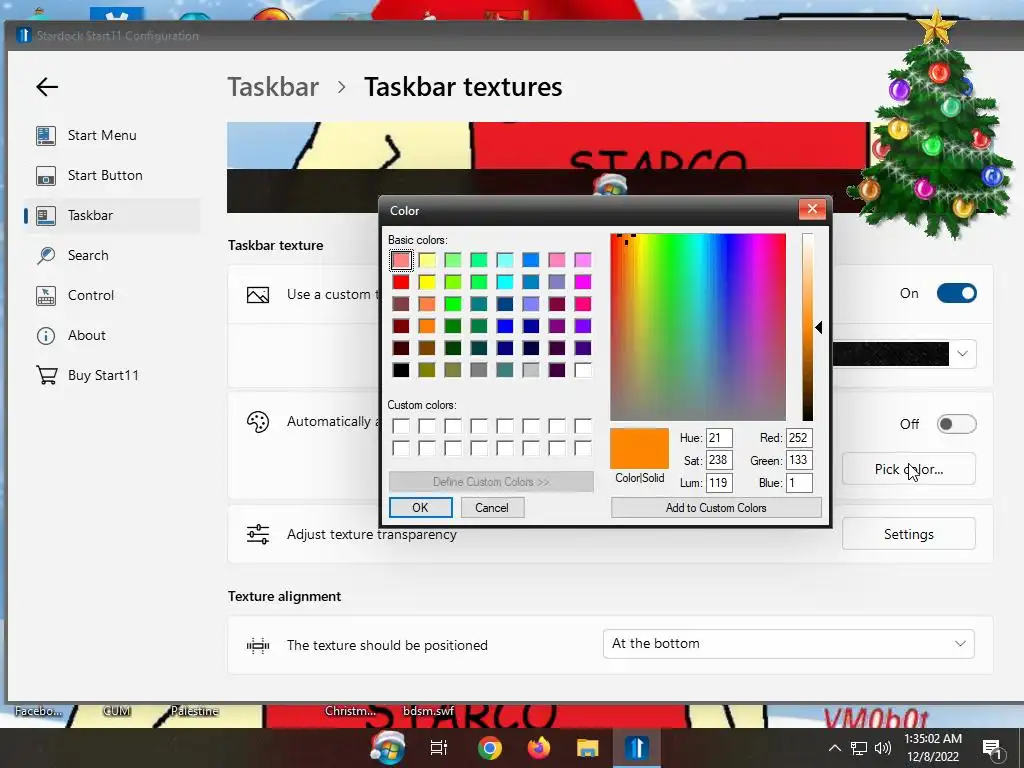This screenshot has width=1024, height=768.
Task: Click the custom texture image icon
Action: tap(258, 295)
